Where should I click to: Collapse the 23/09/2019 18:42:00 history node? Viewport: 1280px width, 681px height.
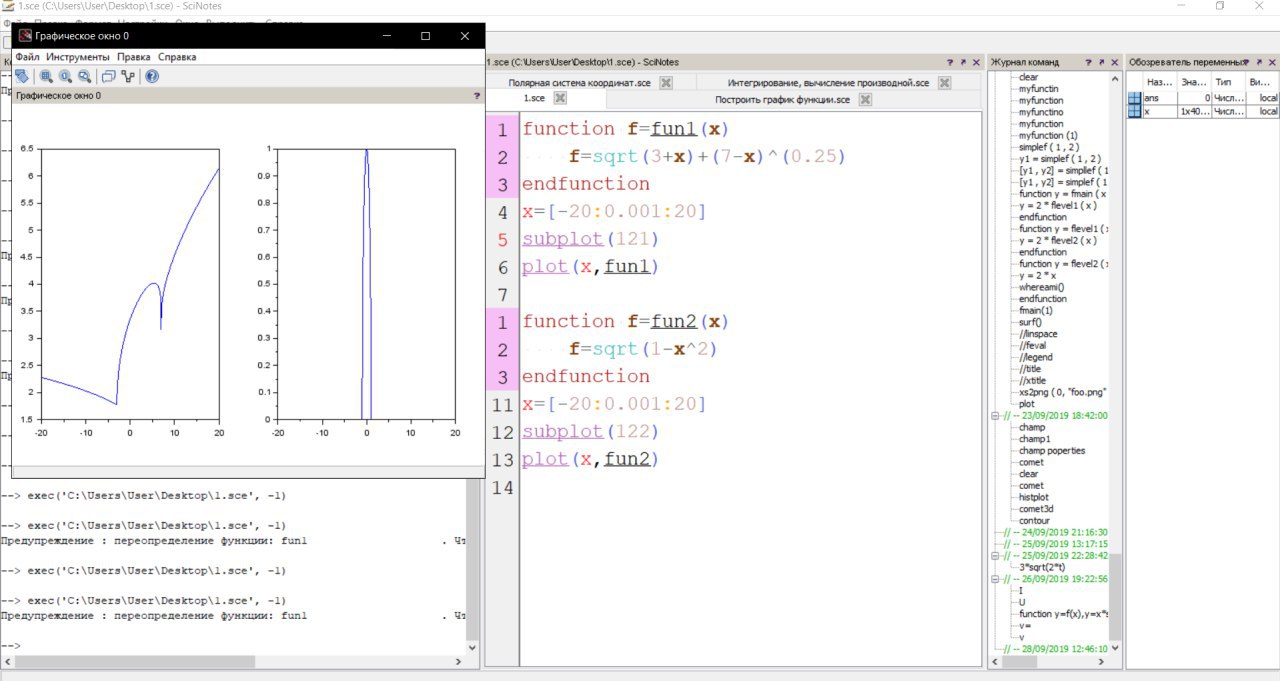click(996, 415)
